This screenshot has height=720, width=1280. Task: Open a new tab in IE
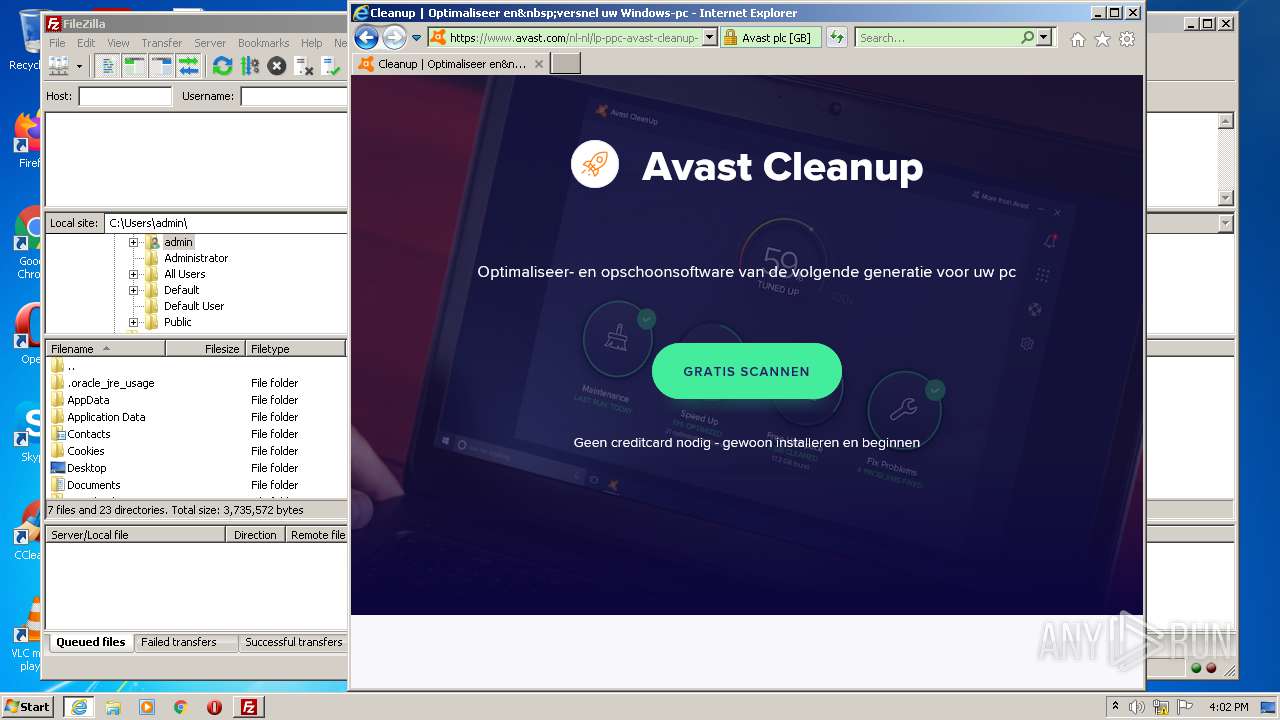click(x=565, y=63)
